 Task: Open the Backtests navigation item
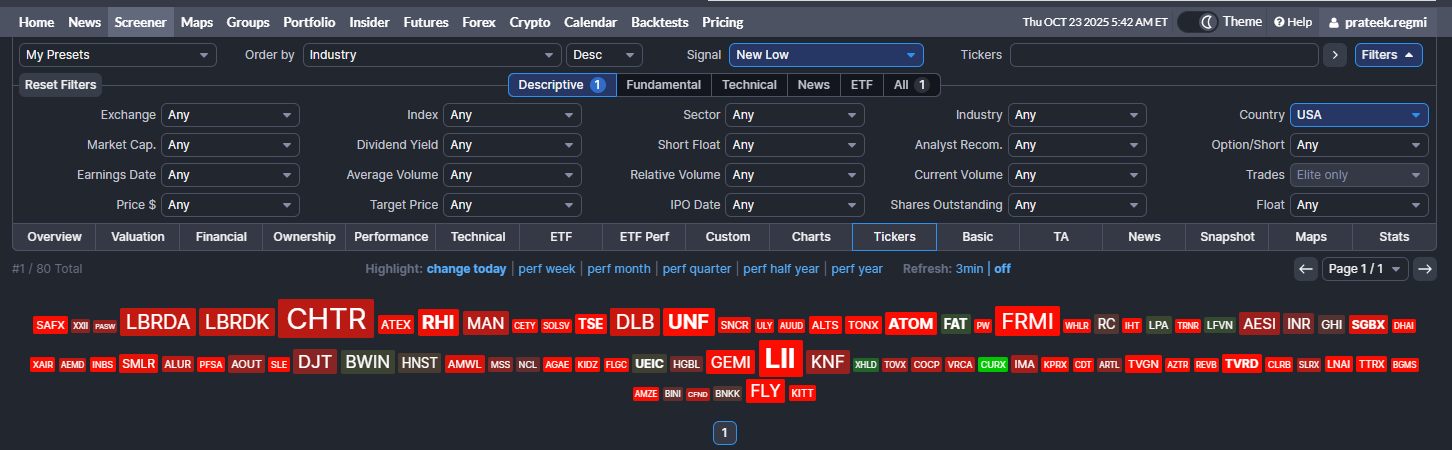click(660, 22)
